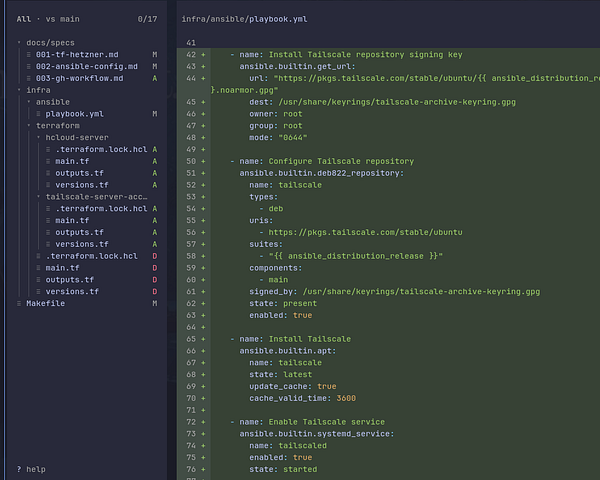The image size is (600, 480).
Task: Click added-line plus marker on line 50
Action: pyautogui.click(x=203, y=161)
